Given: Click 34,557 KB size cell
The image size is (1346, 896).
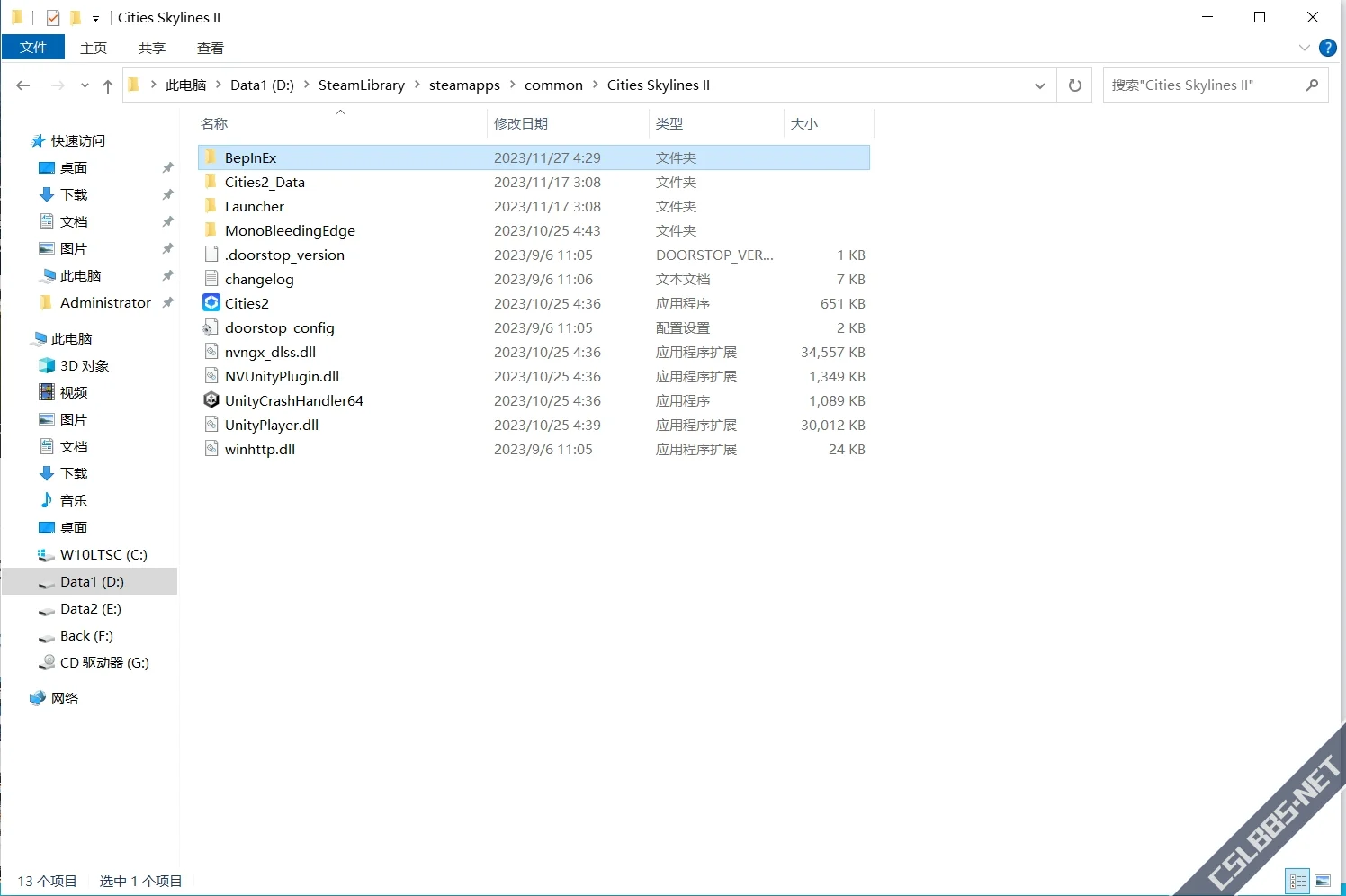Looking at the screenshot, I should [833, 352].
